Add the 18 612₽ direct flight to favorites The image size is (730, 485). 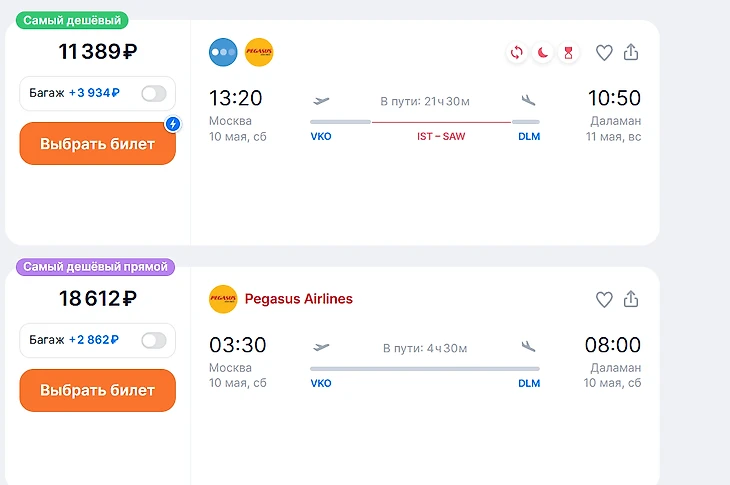(604, 299)
